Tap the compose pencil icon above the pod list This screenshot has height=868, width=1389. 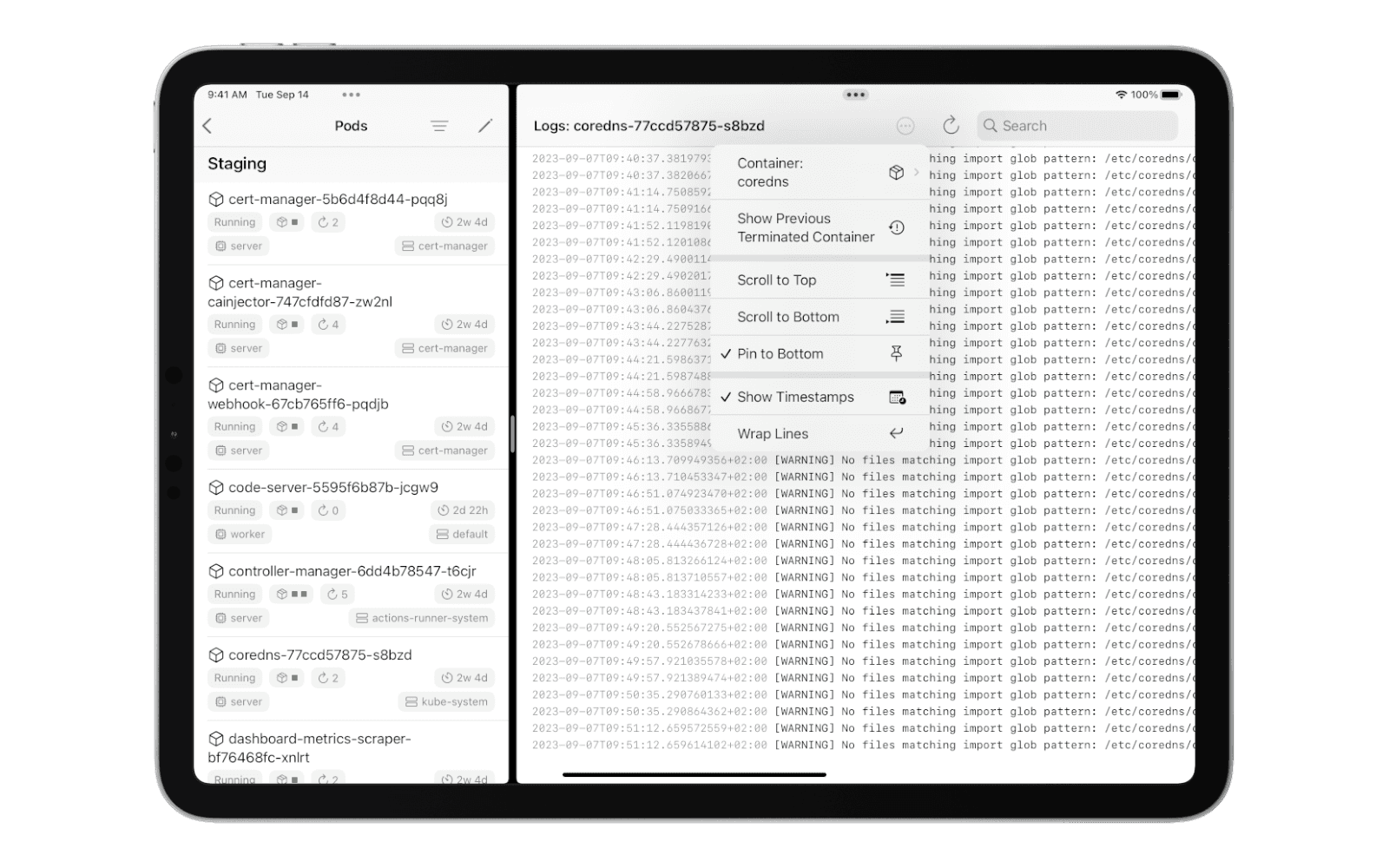pos(485,125)
